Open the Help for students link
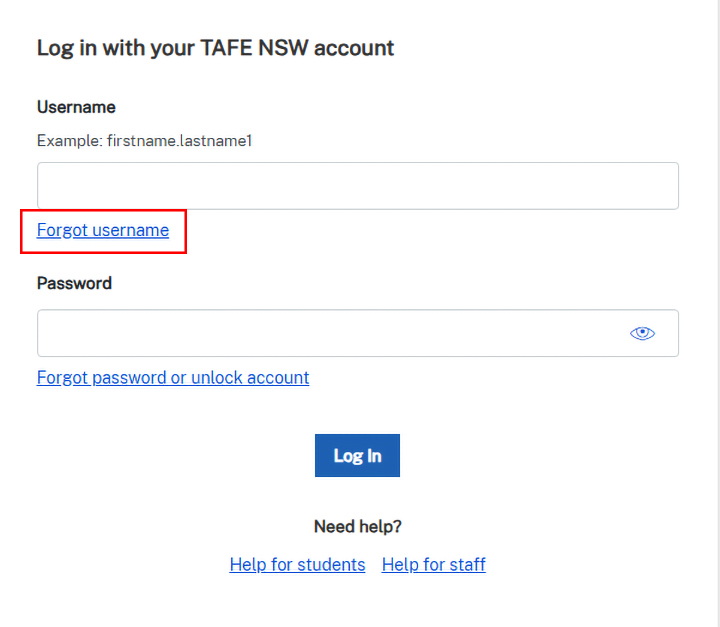 click(297, 565)
